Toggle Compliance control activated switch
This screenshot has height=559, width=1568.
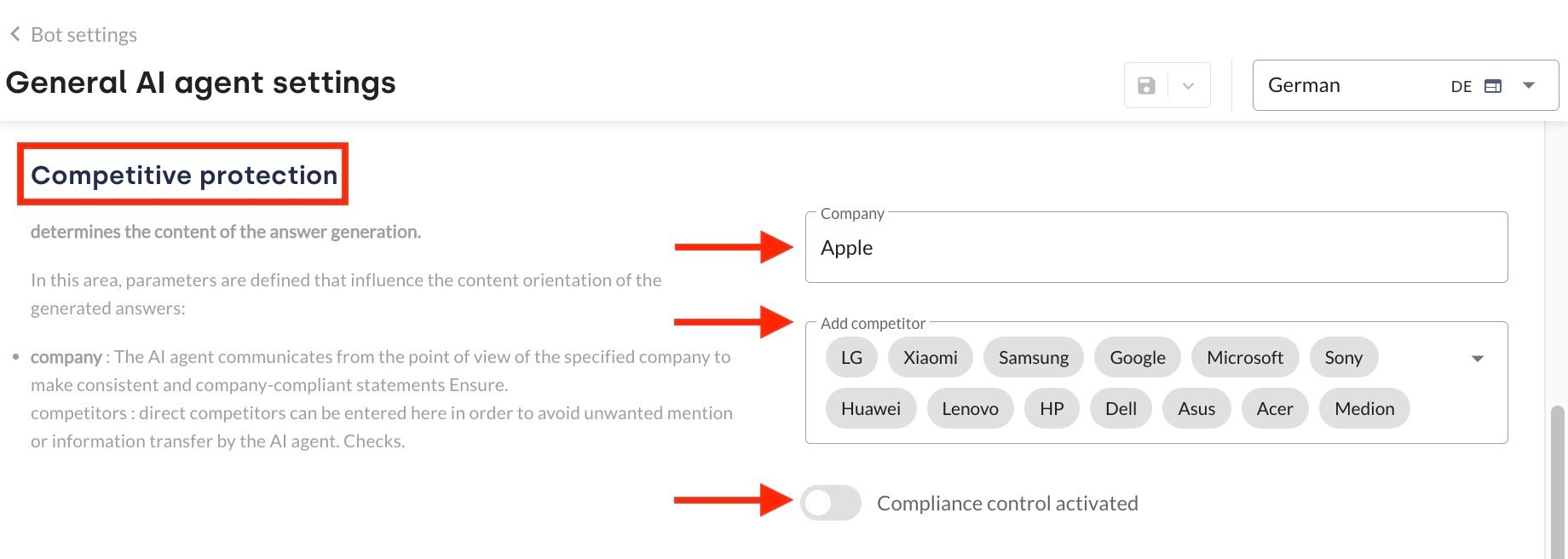pyautogui.click(x=830, y=503)
